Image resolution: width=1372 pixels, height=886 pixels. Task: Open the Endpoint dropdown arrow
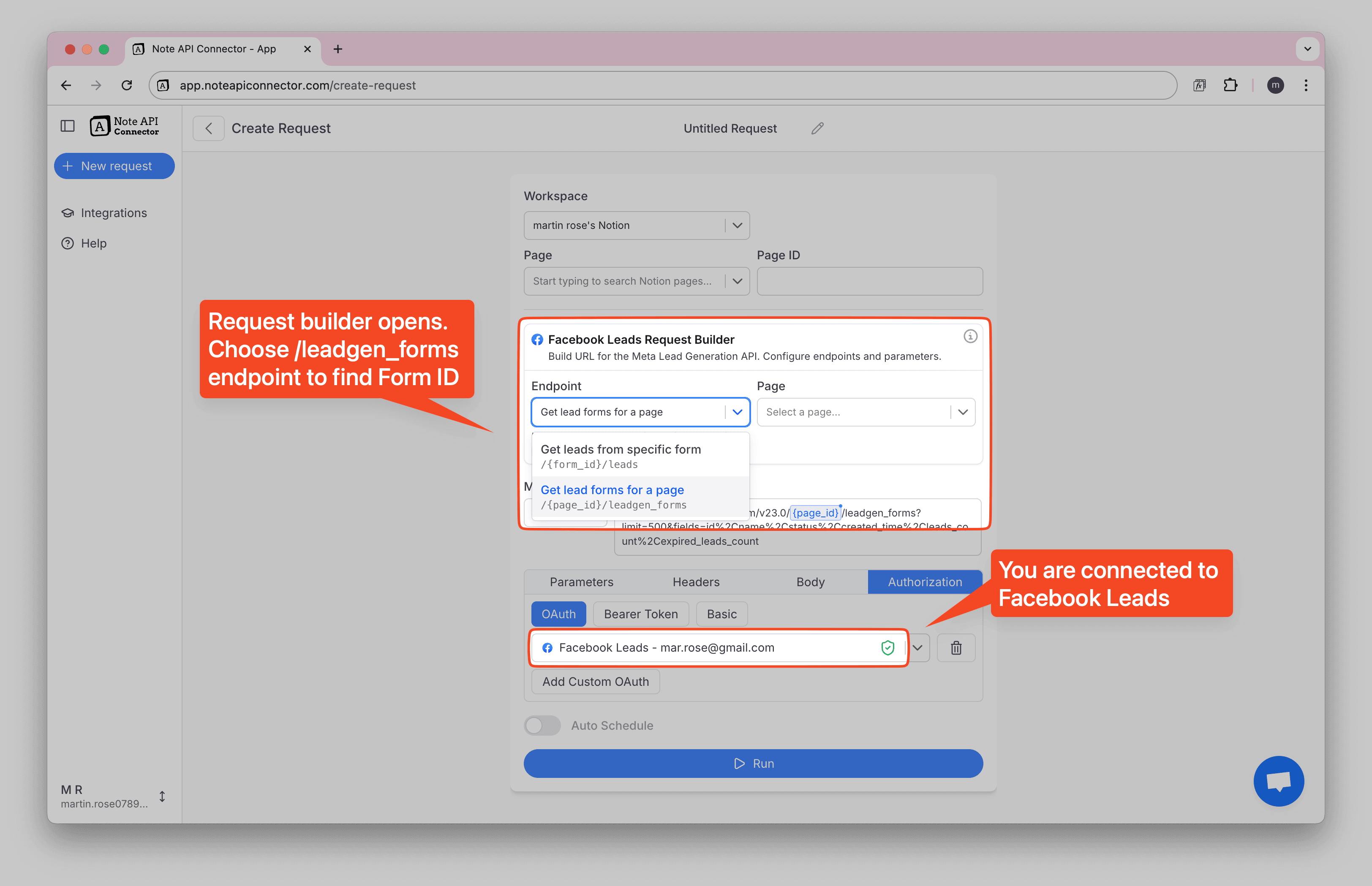coord(737,412)
